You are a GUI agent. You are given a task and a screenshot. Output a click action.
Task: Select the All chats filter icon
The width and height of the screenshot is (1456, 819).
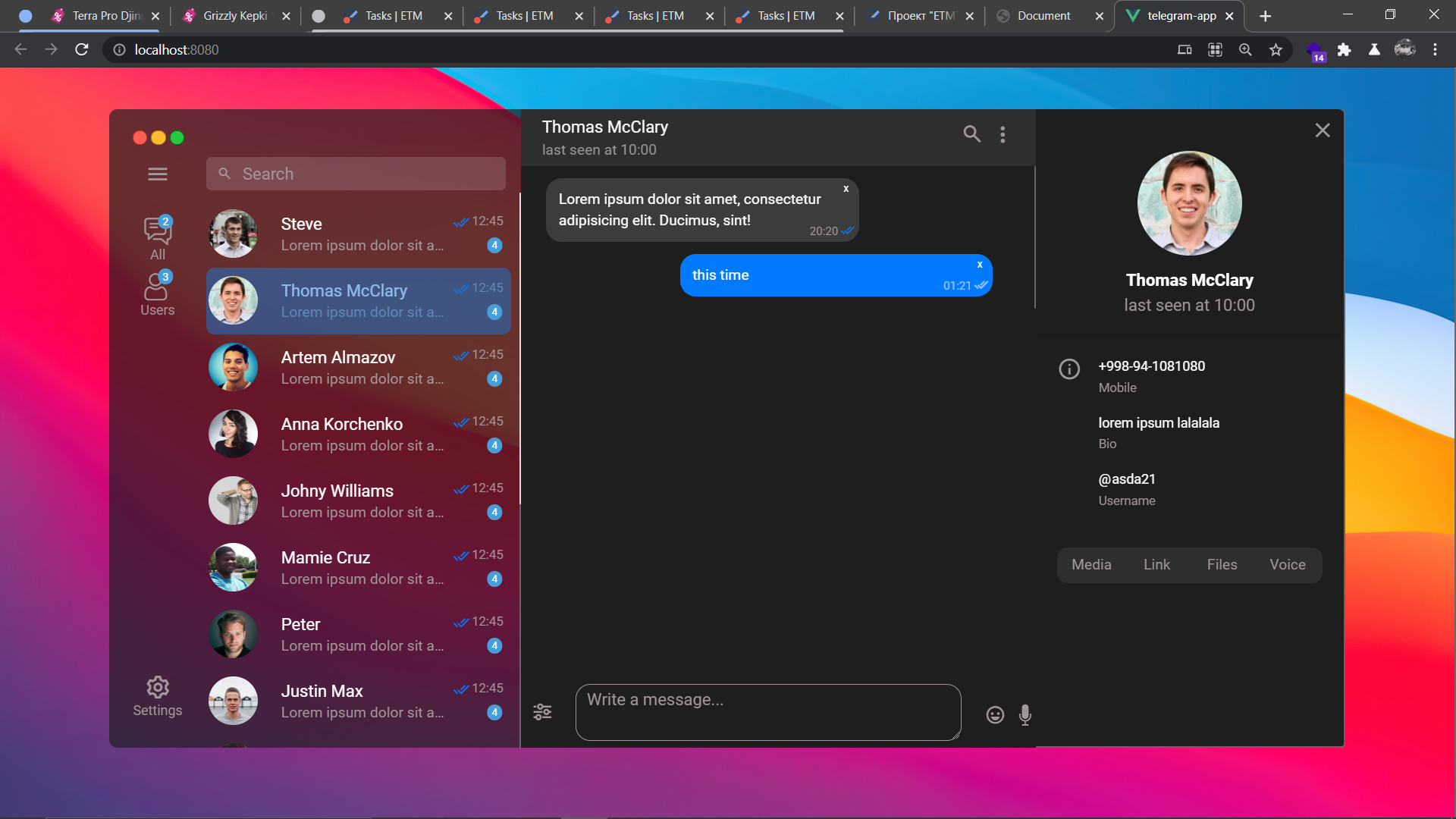click(x=157, y=231)
